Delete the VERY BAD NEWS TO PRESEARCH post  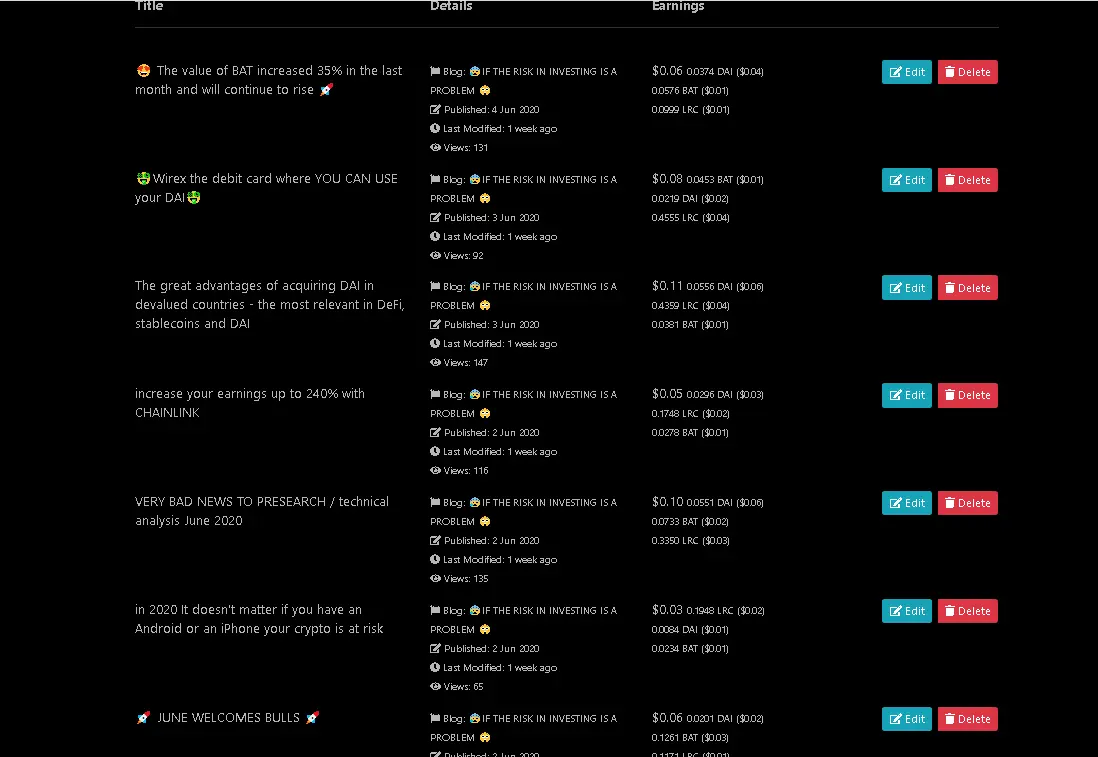coord(968,503)
